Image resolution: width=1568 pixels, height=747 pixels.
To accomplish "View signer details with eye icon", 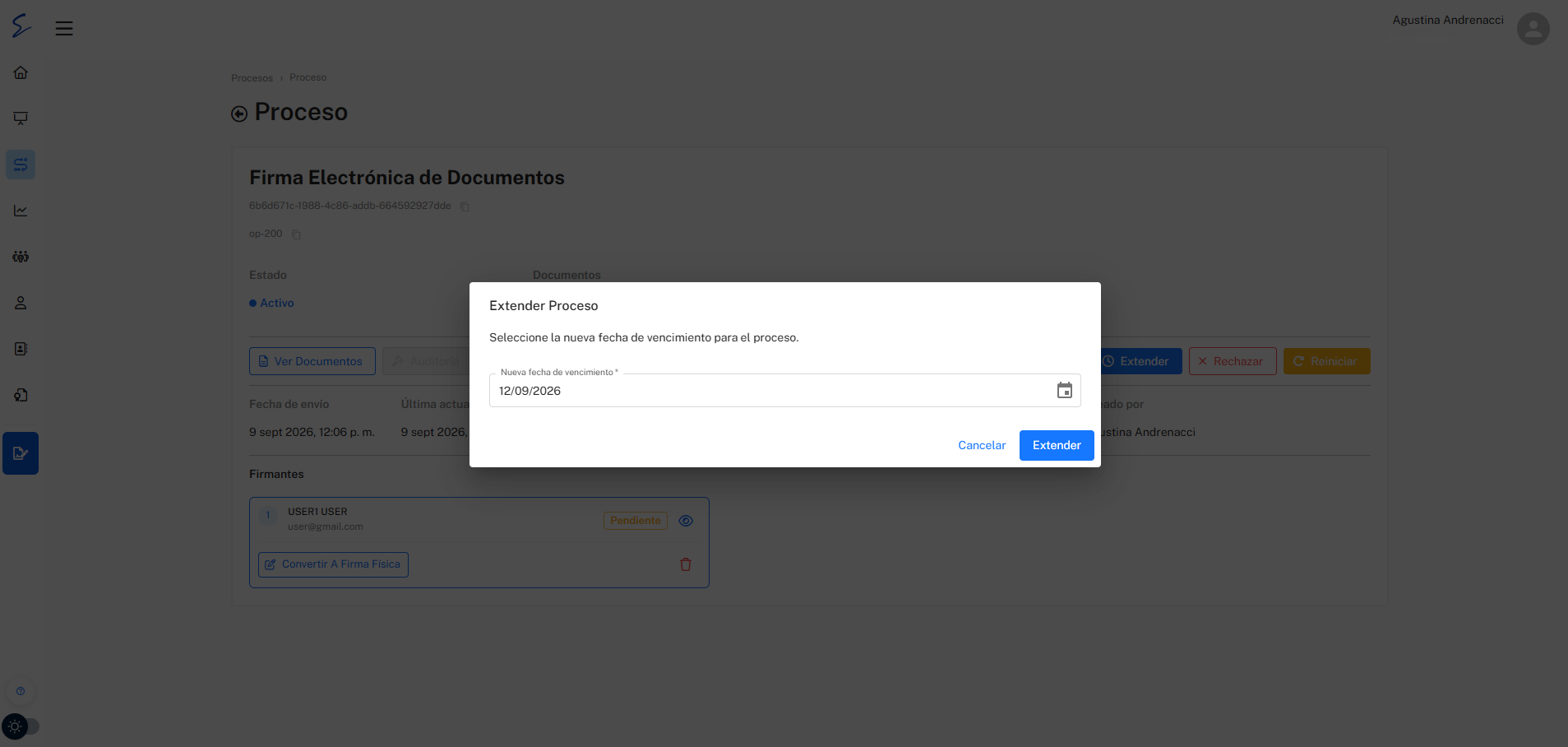I will (x=686, y=521).
